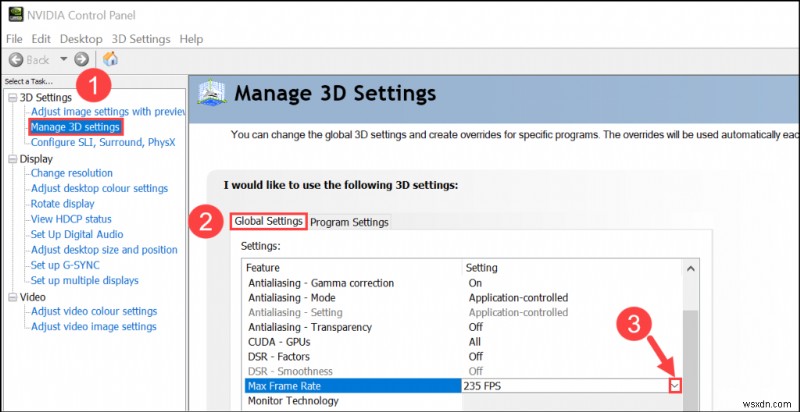The height and width of the screenshot is (412, 800).
Task: Open Change resolution in the sidebar
Action: (71, 173)
